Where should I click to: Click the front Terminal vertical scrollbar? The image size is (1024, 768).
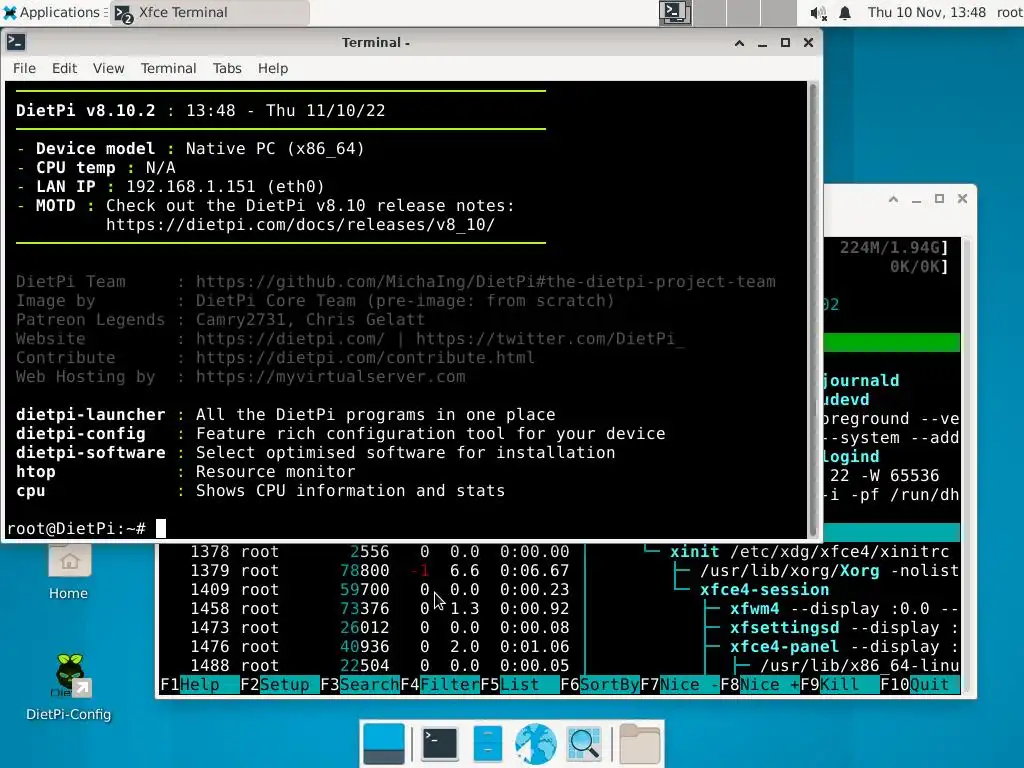(x=813, y=310)
